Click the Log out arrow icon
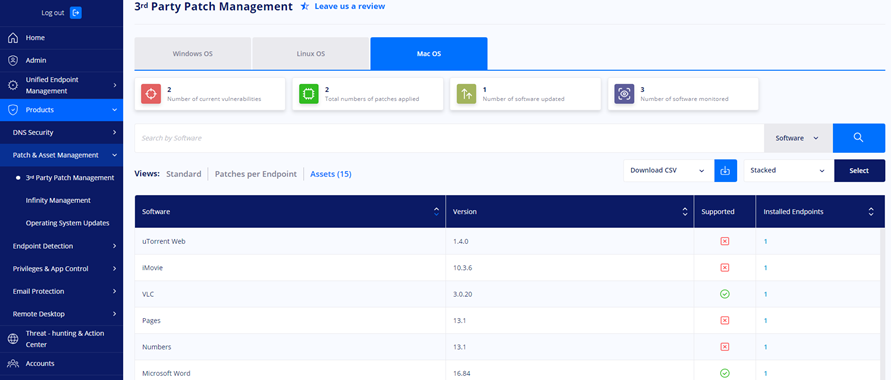This screenshot has height=380, width=891. click(76, 12)
